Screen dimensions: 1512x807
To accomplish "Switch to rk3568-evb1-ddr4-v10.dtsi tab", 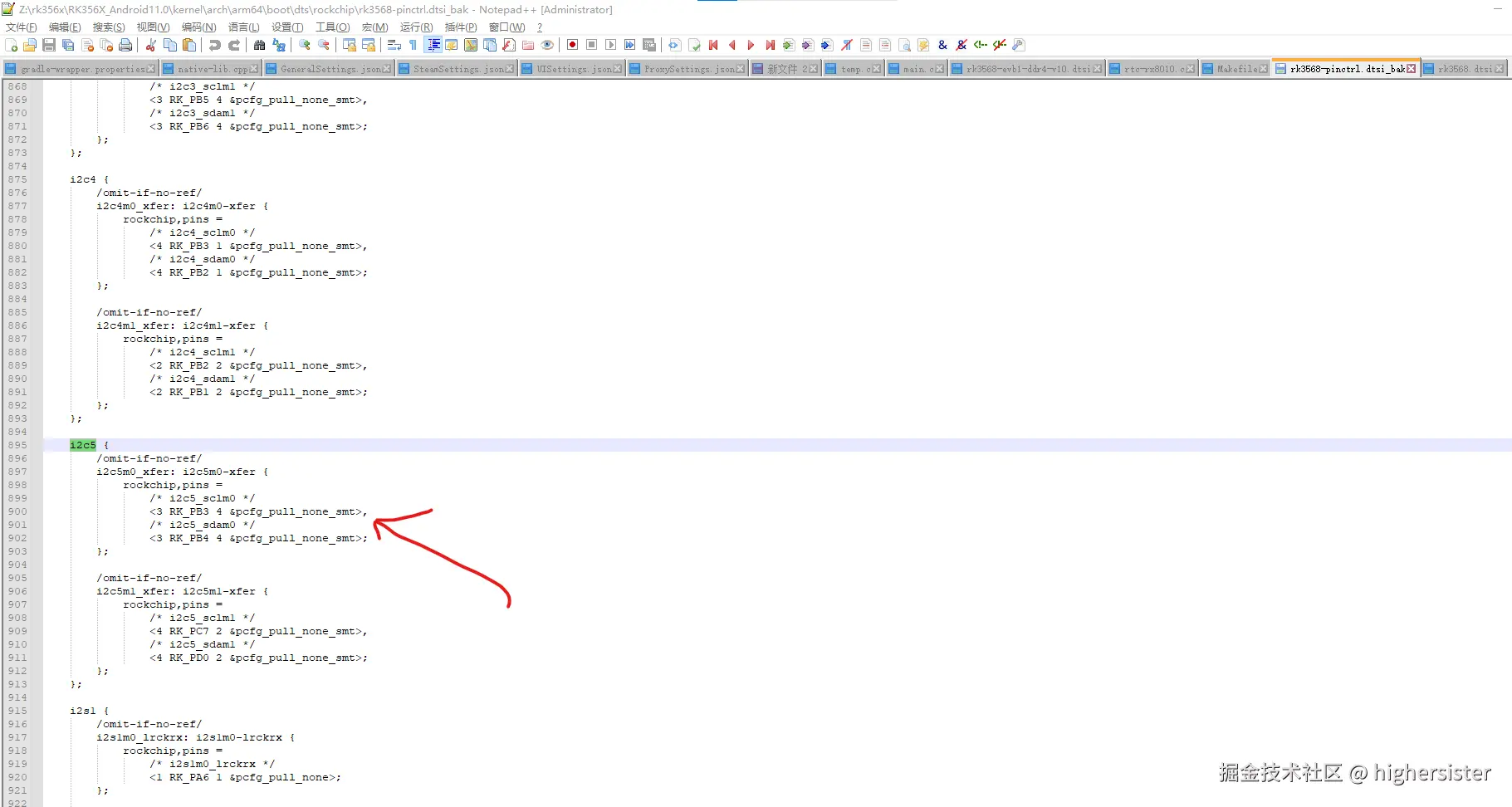I will (x=1027, y=69).
